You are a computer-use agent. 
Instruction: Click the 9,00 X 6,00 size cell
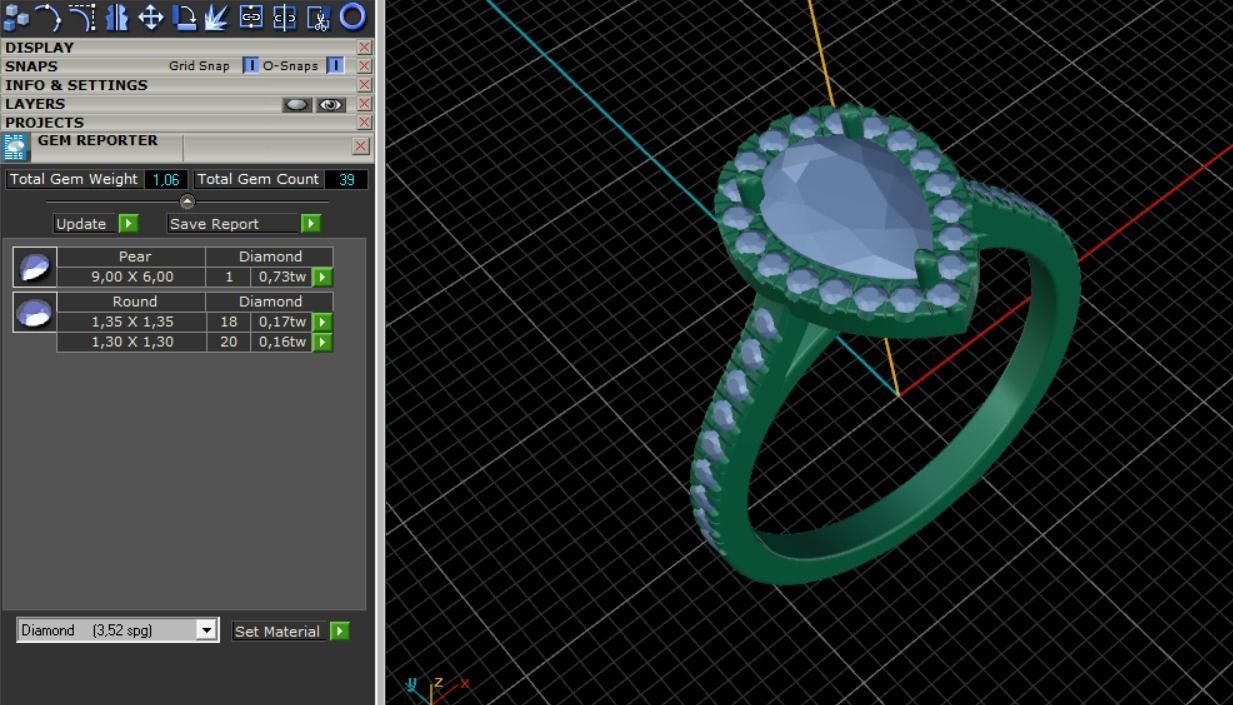tap(132, 277)
